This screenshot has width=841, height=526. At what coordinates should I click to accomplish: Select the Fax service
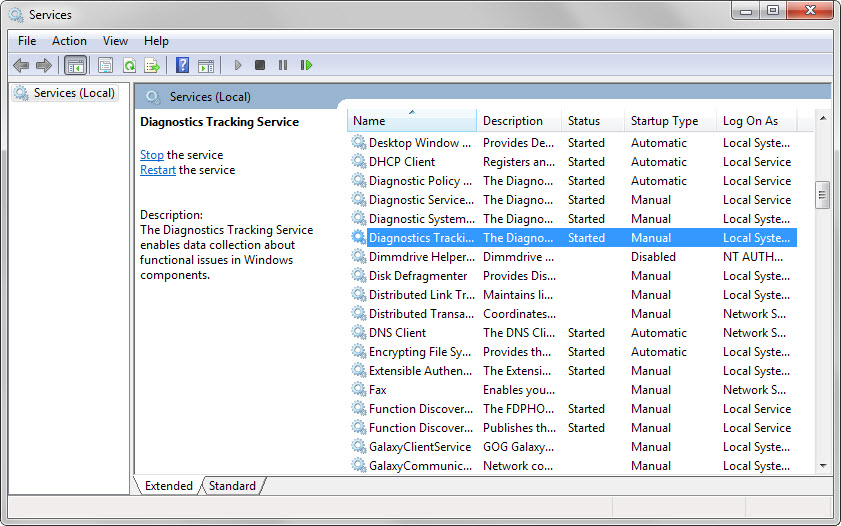[x=573, y=390]
